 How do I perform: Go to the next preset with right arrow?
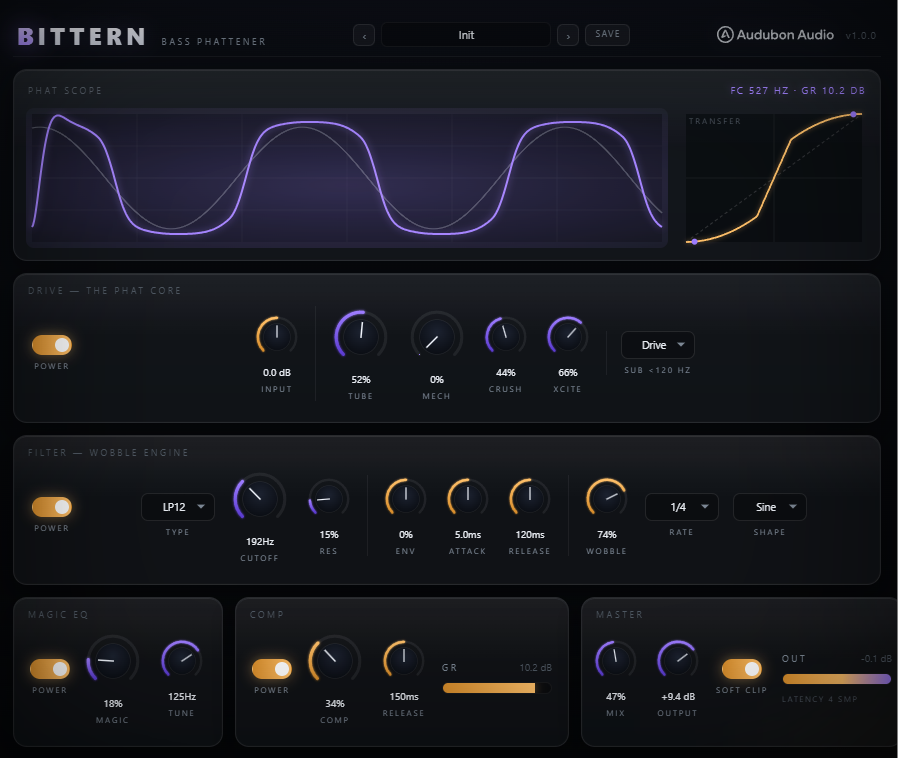pos(568,35)
